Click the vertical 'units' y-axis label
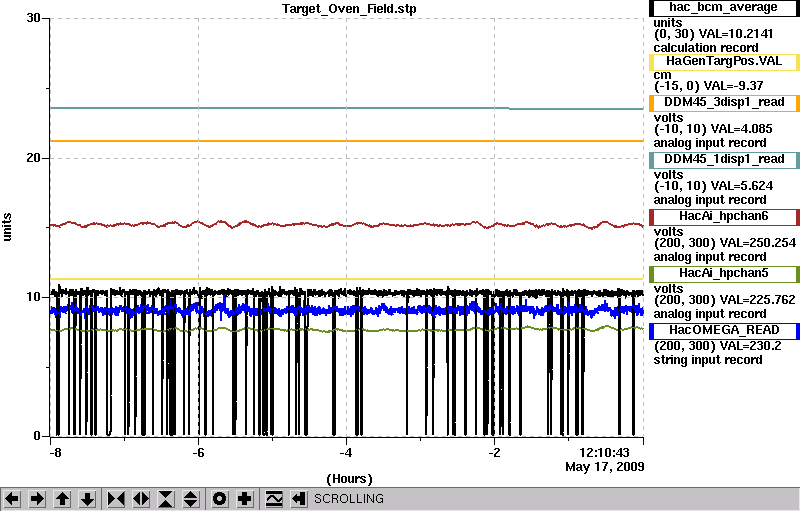Screen dimensions: 800x511 tap(7, 227)
